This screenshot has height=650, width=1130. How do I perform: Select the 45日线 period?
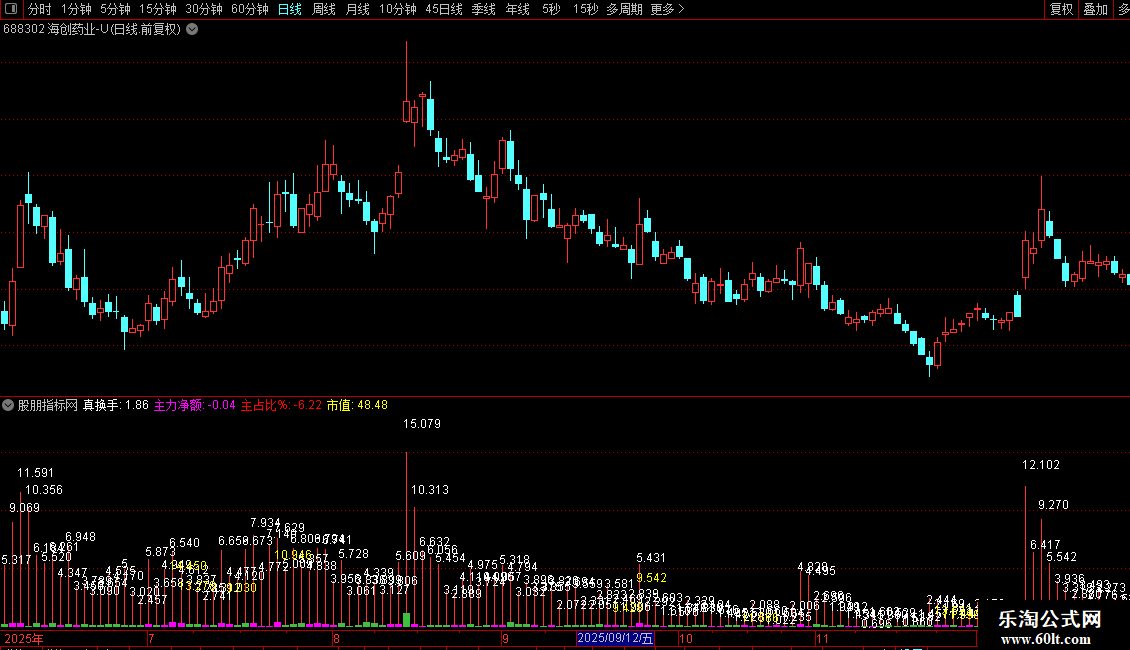point(444,9)
